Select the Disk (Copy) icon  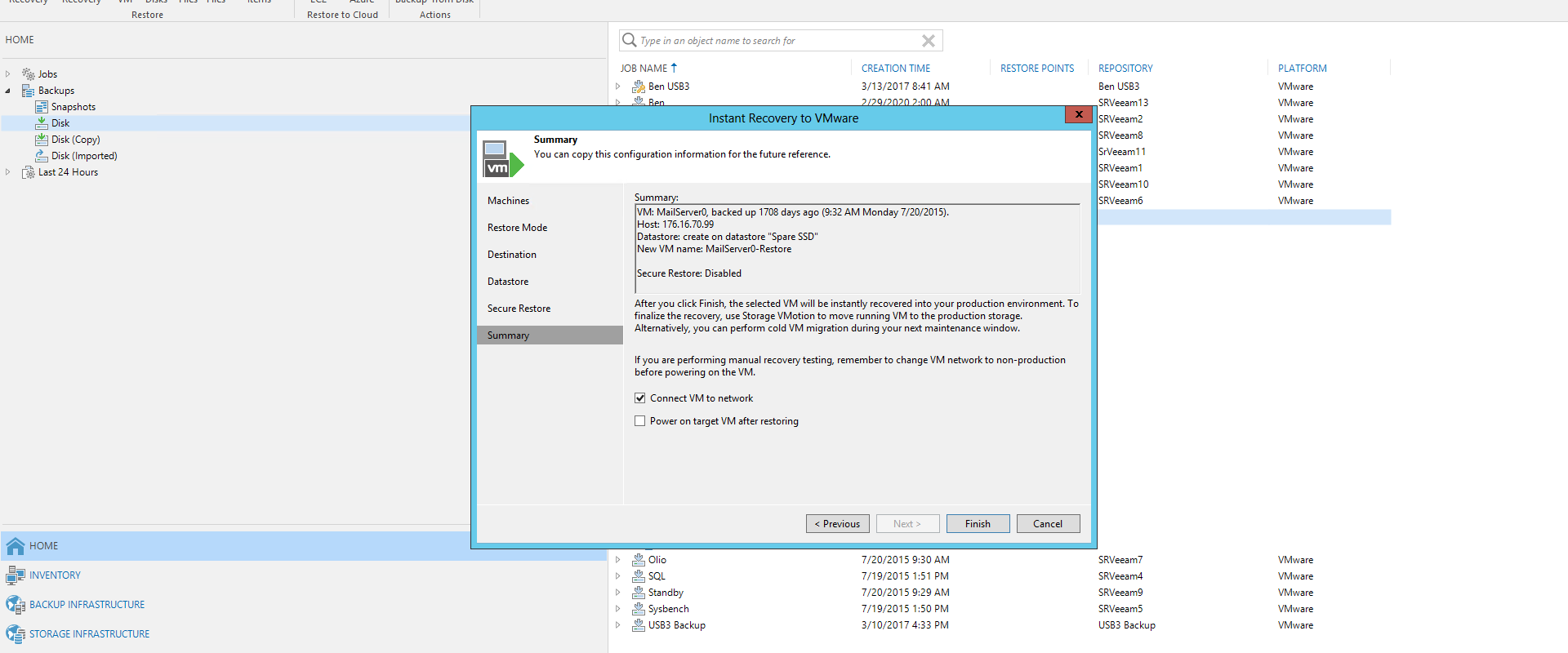coord(42,140)
